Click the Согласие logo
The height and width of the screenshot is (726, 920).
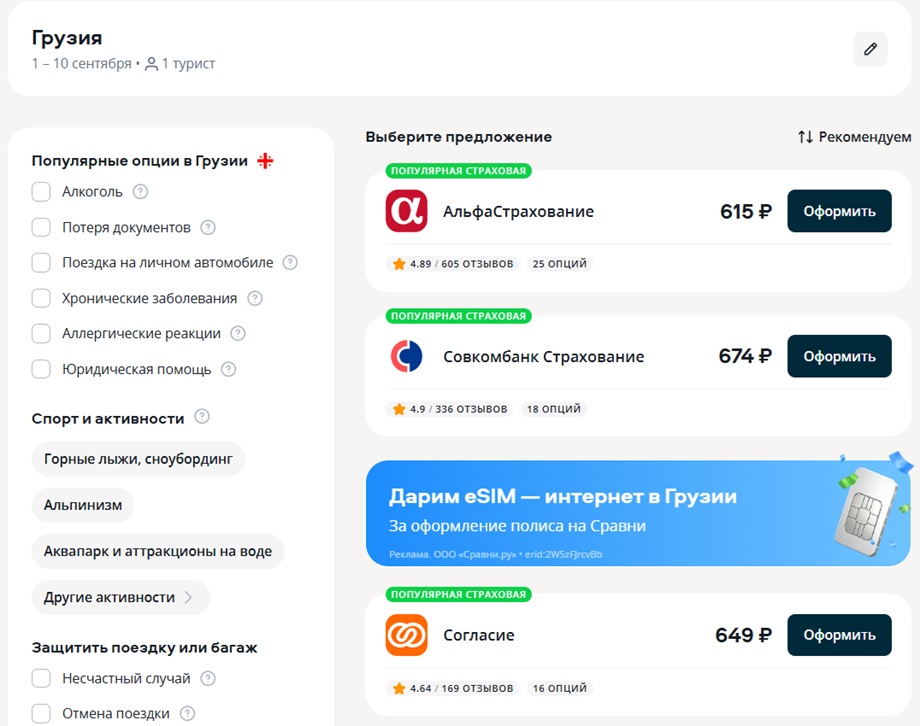coord(406,635)
